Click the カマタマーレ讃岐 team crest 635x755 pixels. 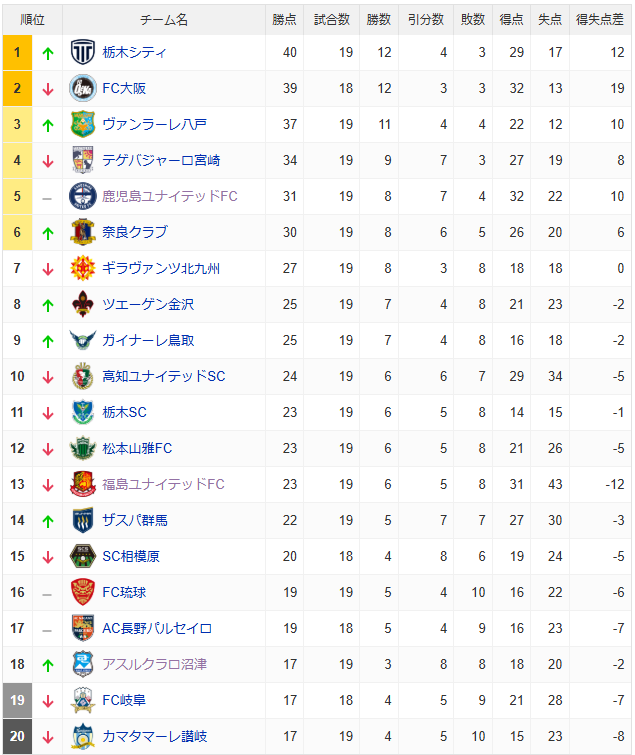pyautogui.click(x=83, y=736)
